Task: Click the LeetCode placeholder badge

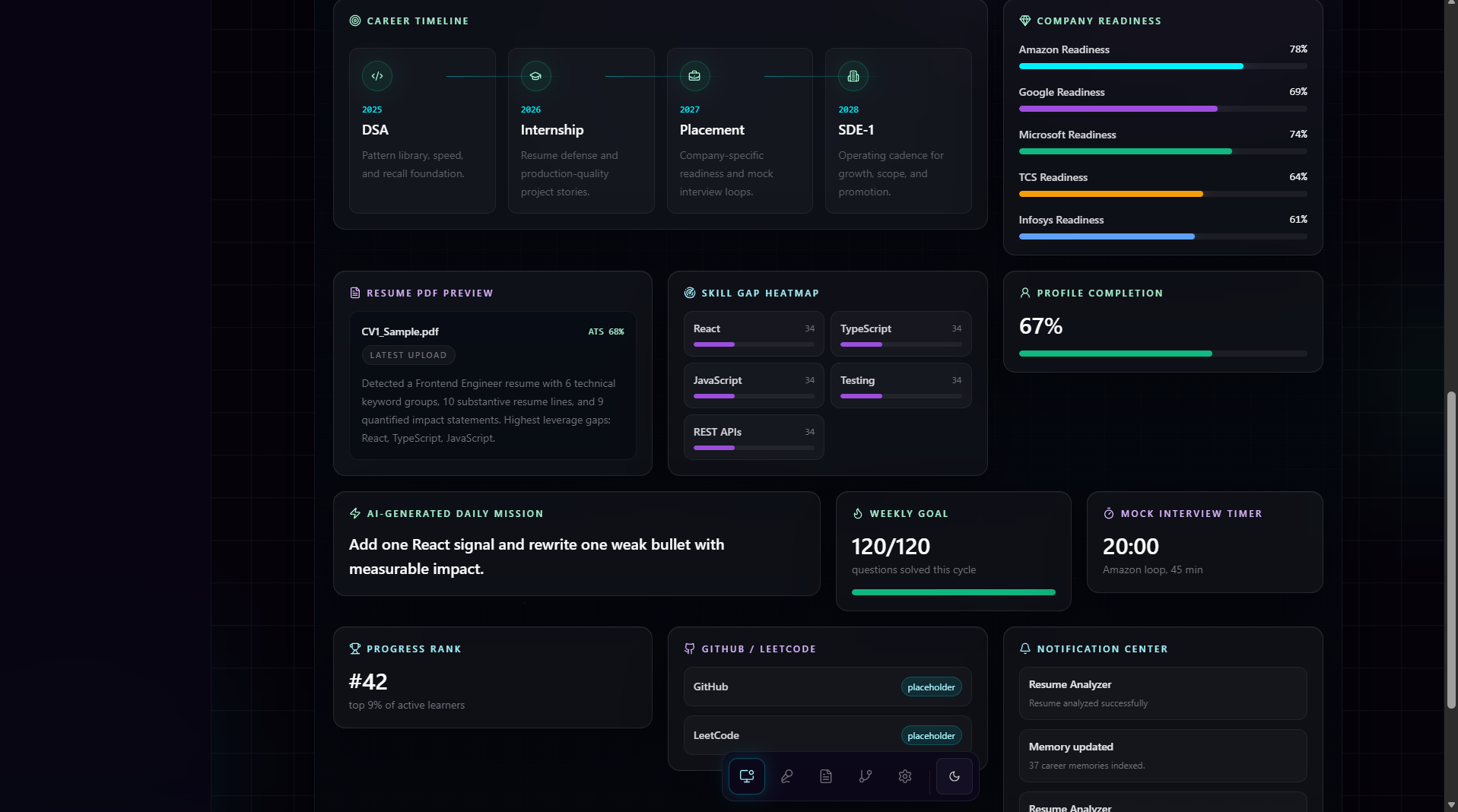Action: click(931, 735)
